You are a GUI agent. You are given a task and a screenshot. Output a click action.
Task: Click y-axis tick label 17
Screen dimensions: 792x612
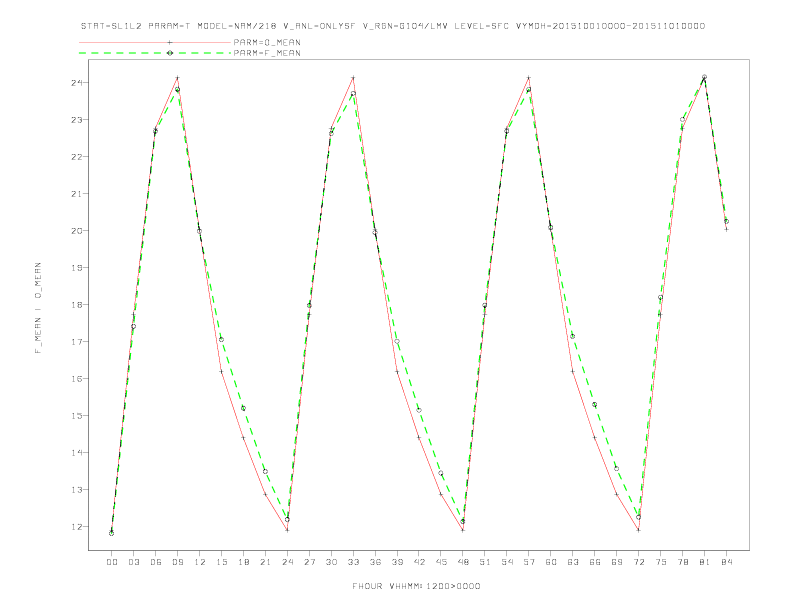pyautogui.click(x=76, y=342)
